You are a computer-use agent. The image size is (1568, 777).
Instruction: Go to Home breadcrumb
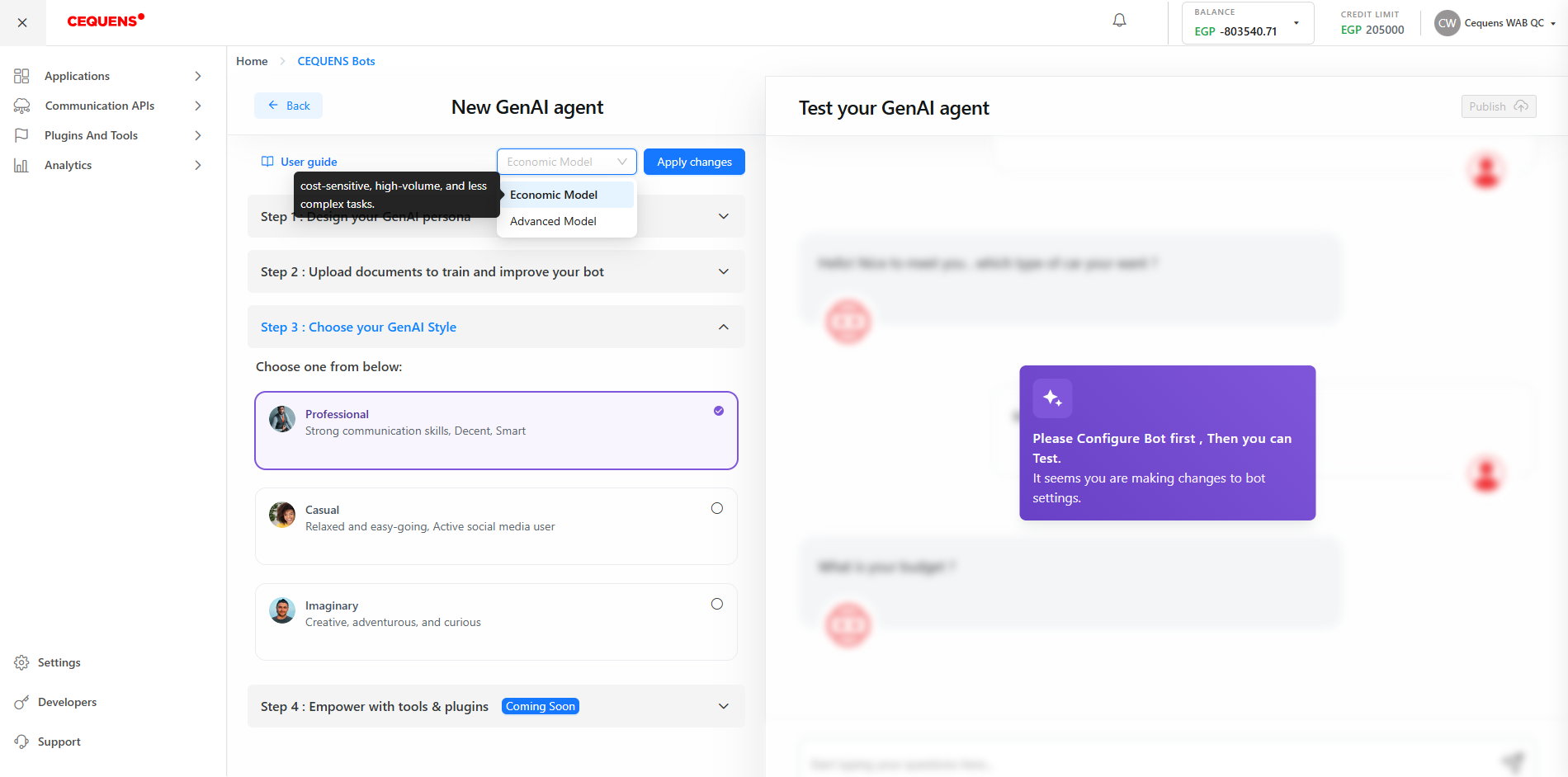(x=252, y=61)
